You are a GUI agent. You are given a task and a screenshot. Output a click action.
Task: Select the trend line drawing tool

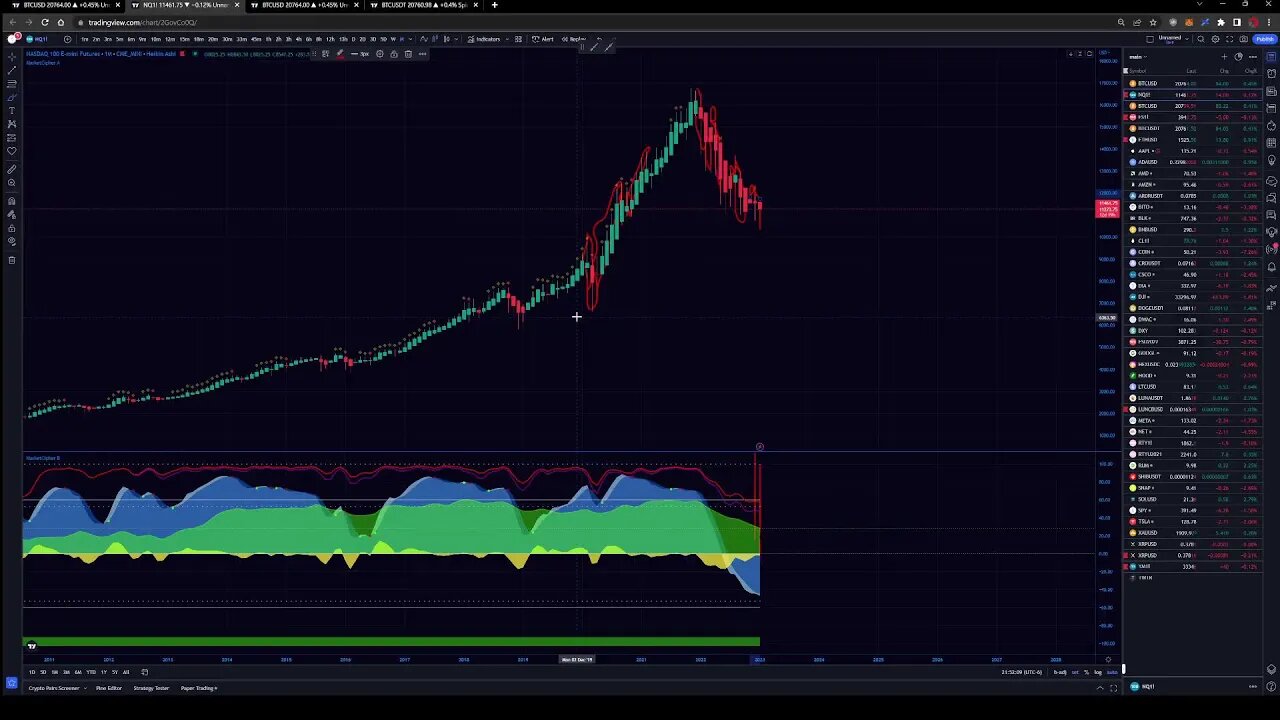(12, 70)
